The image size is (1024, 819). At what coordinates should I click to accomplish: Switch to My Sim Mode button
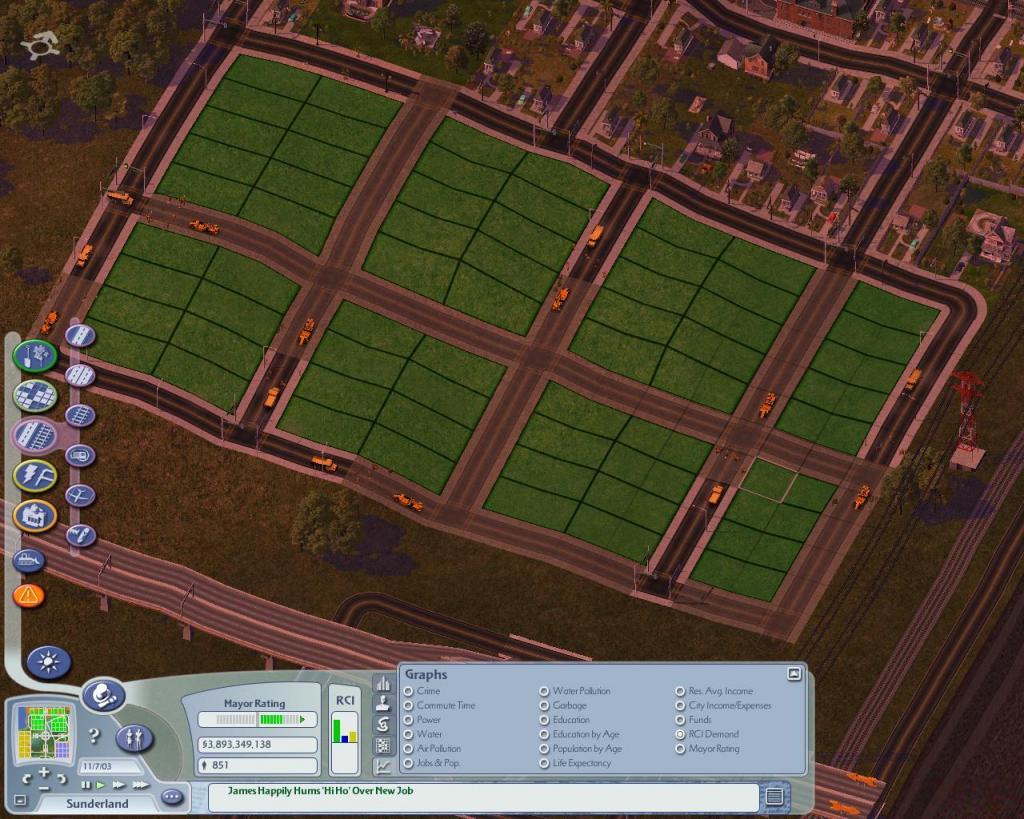(135, 739)
